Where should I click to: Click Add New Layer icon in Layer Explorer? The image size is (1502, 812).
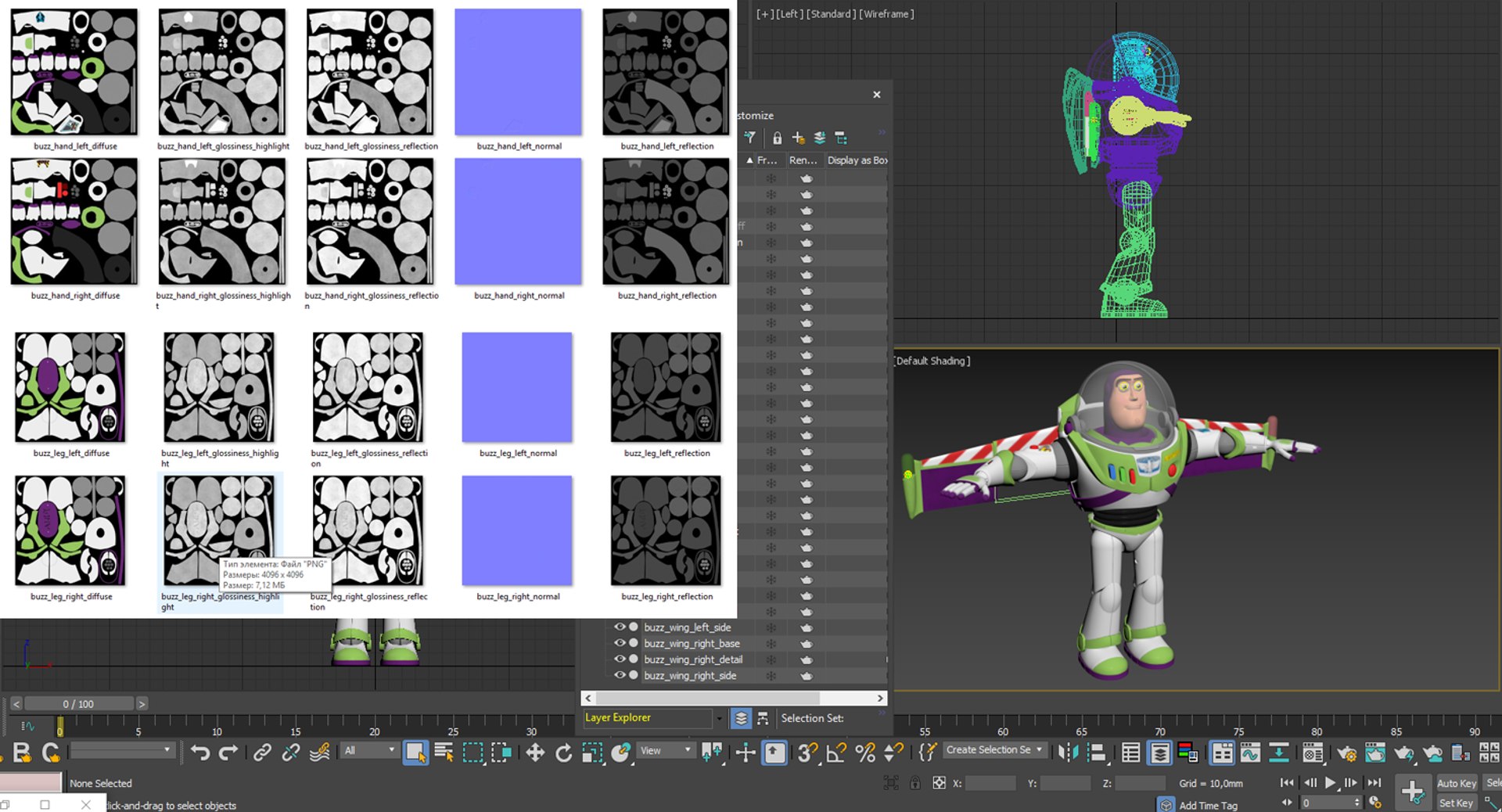(x=798, y=138)
